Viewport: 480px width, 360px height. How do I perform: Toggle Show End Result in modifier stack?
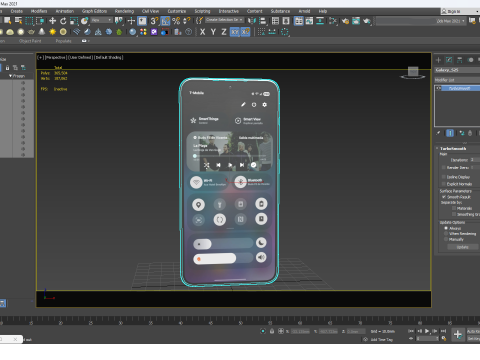[450, 133]
